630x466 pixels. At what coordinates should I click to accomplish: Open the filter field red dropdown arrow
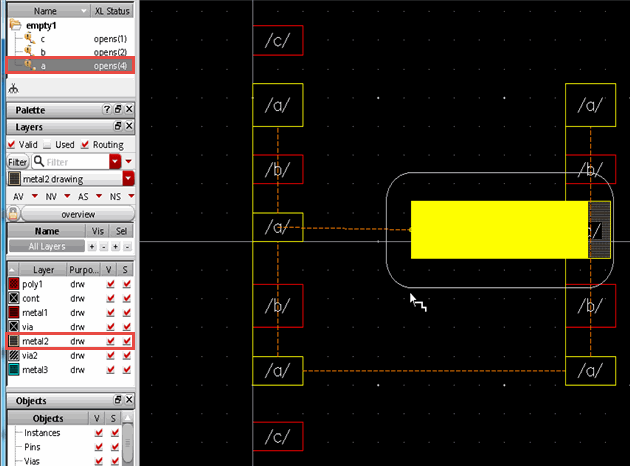point(115,162)
